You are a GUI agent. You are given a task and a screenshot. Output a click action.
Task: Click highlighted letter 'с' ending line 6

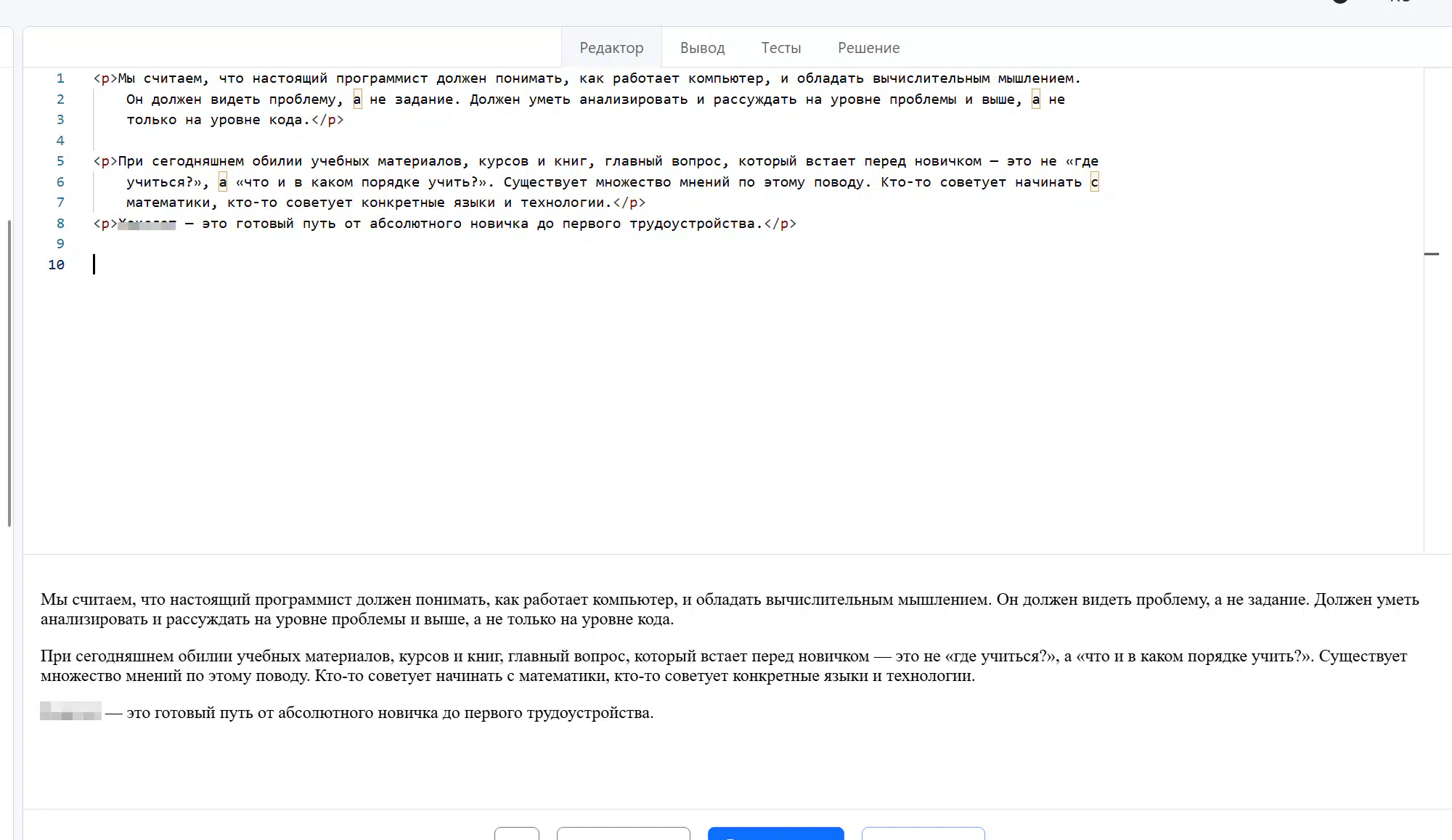click(1094, 182)
